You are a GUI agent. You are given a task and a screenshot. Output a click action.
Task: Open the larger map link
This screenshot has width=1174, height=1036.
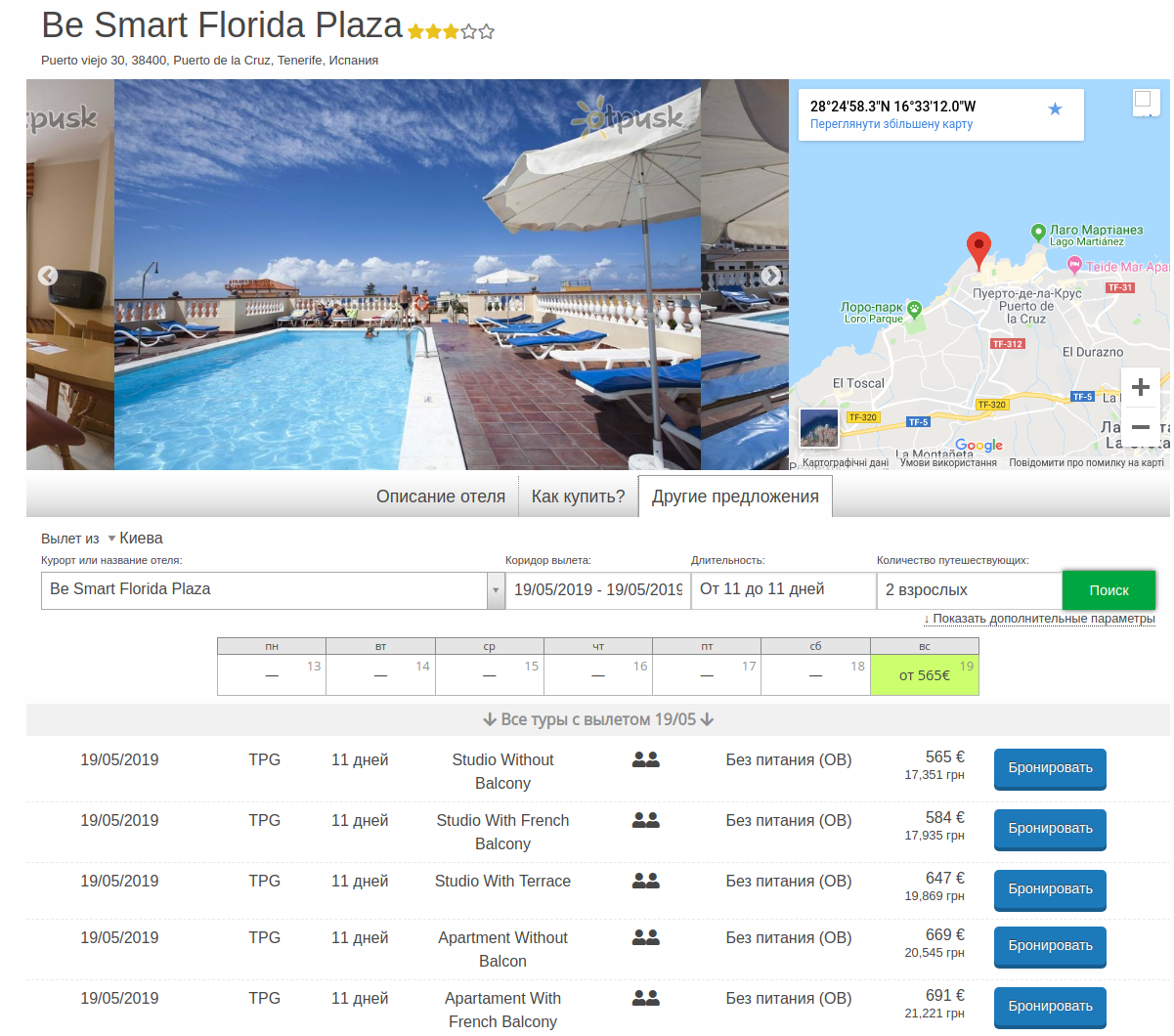891,124
